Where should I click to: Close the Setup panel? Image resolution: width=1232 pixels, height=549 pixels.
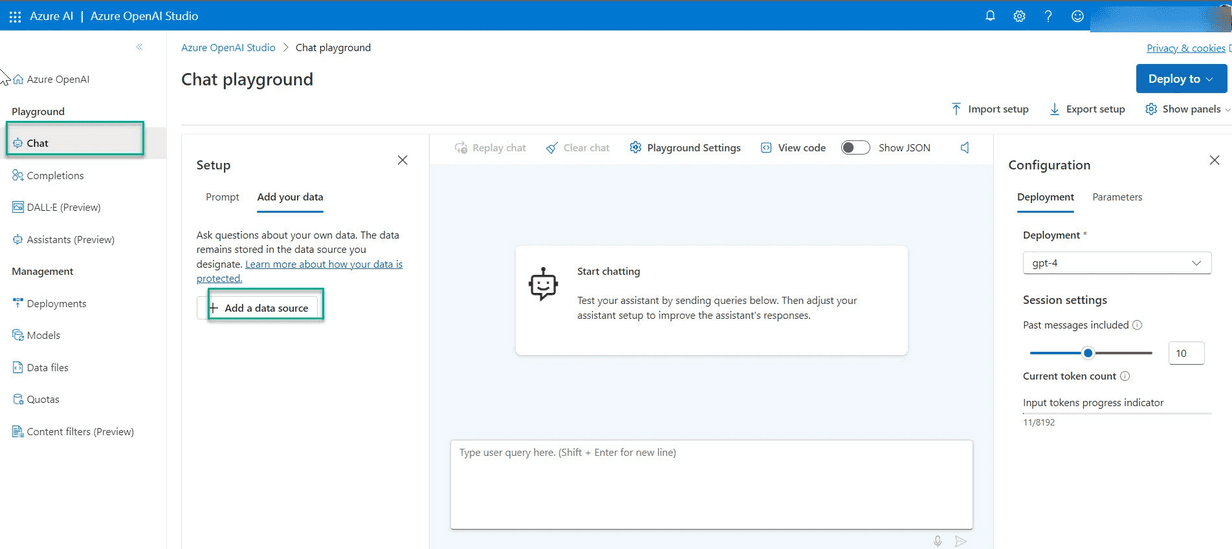tap(402, 160)
